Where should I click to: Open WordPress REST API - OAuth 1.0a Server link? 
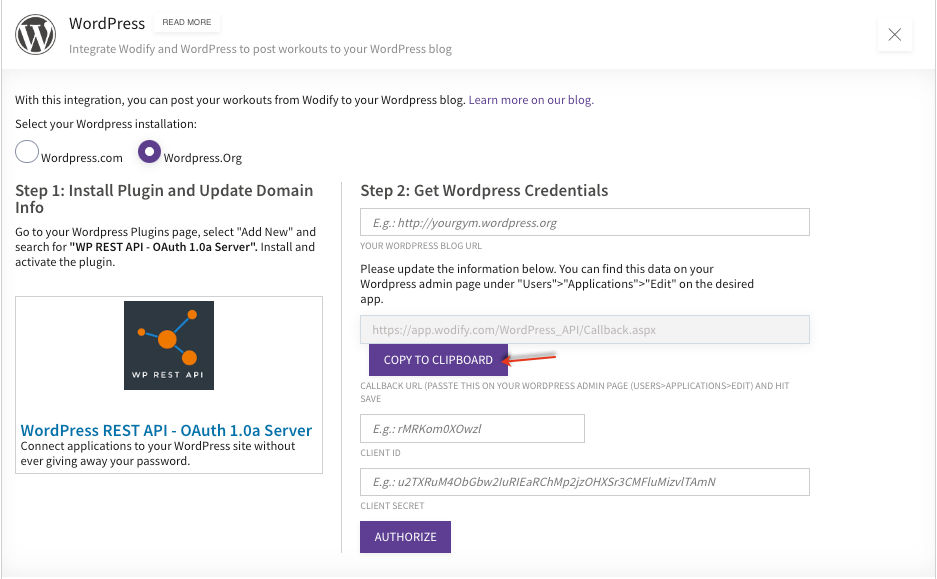(x=166, y=430)
